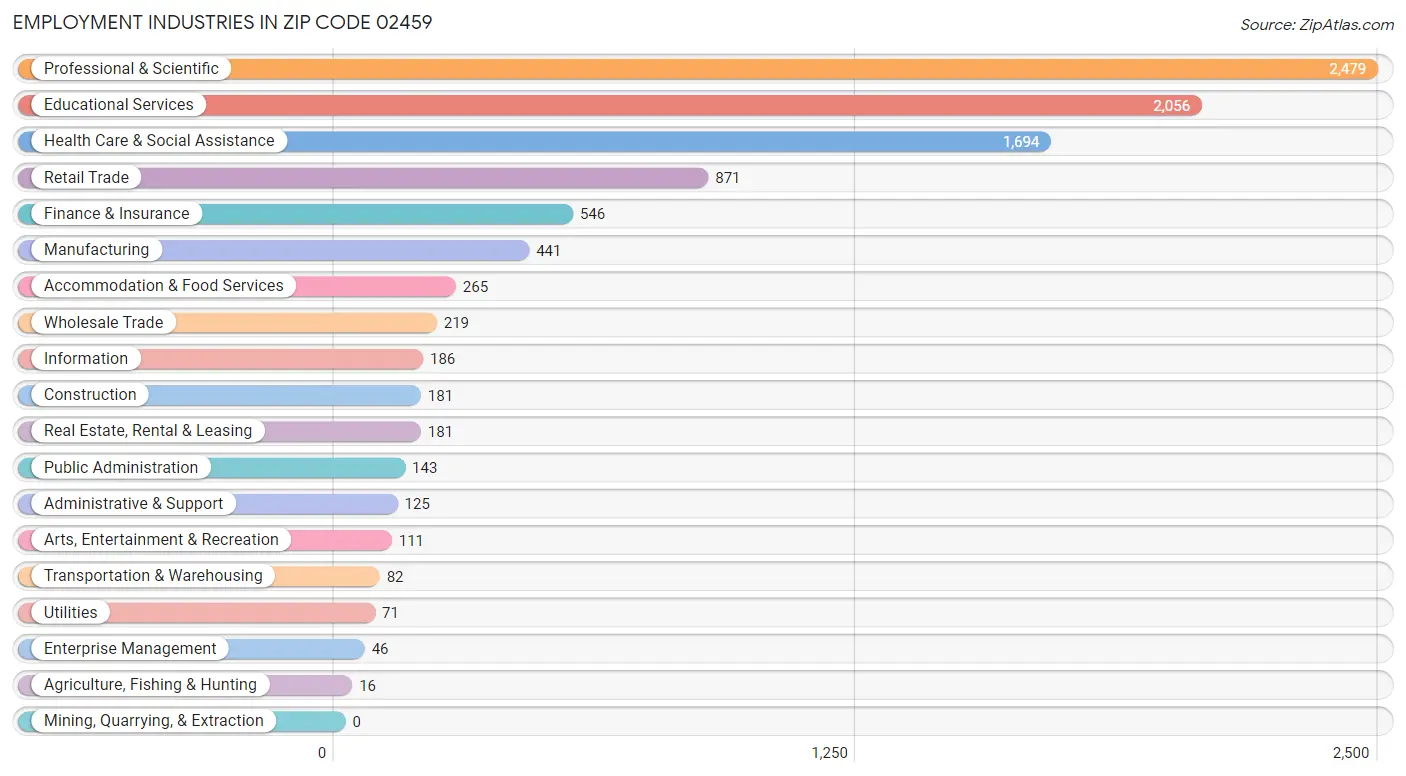
Task: Click the 2,056 value on the red bar
Action: click(x=1171, y=105)
